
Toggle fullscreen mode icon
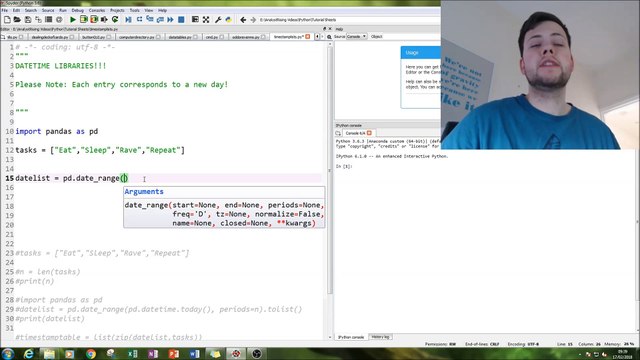tap(206, 20)
